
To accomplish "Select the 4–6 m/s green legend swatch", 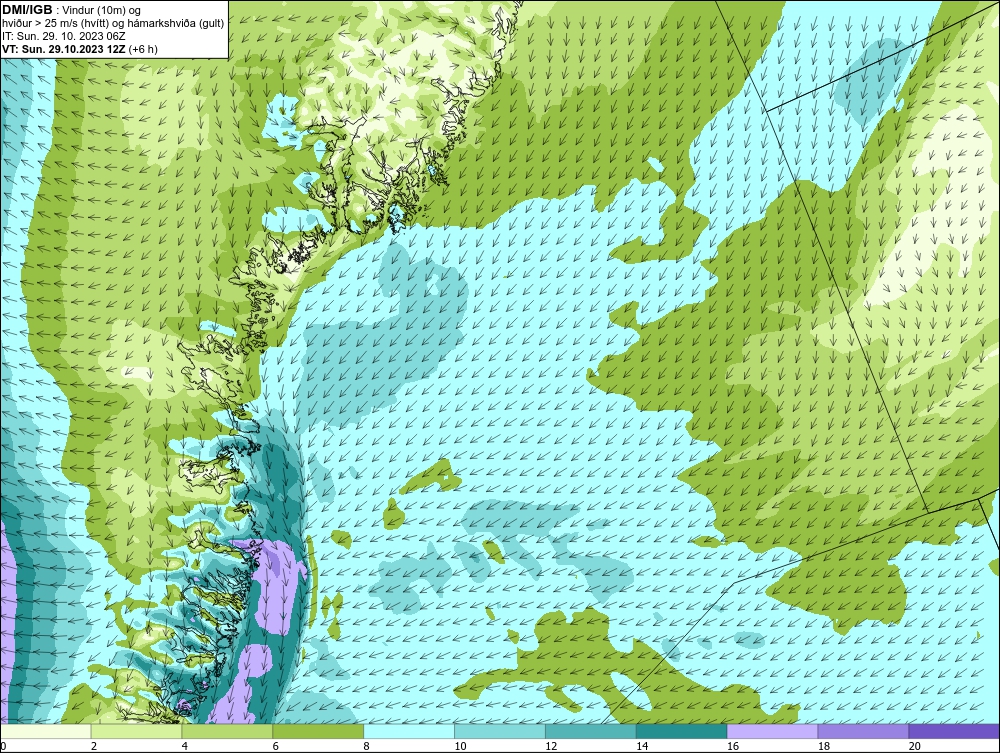I will click(x=227, y=731).
